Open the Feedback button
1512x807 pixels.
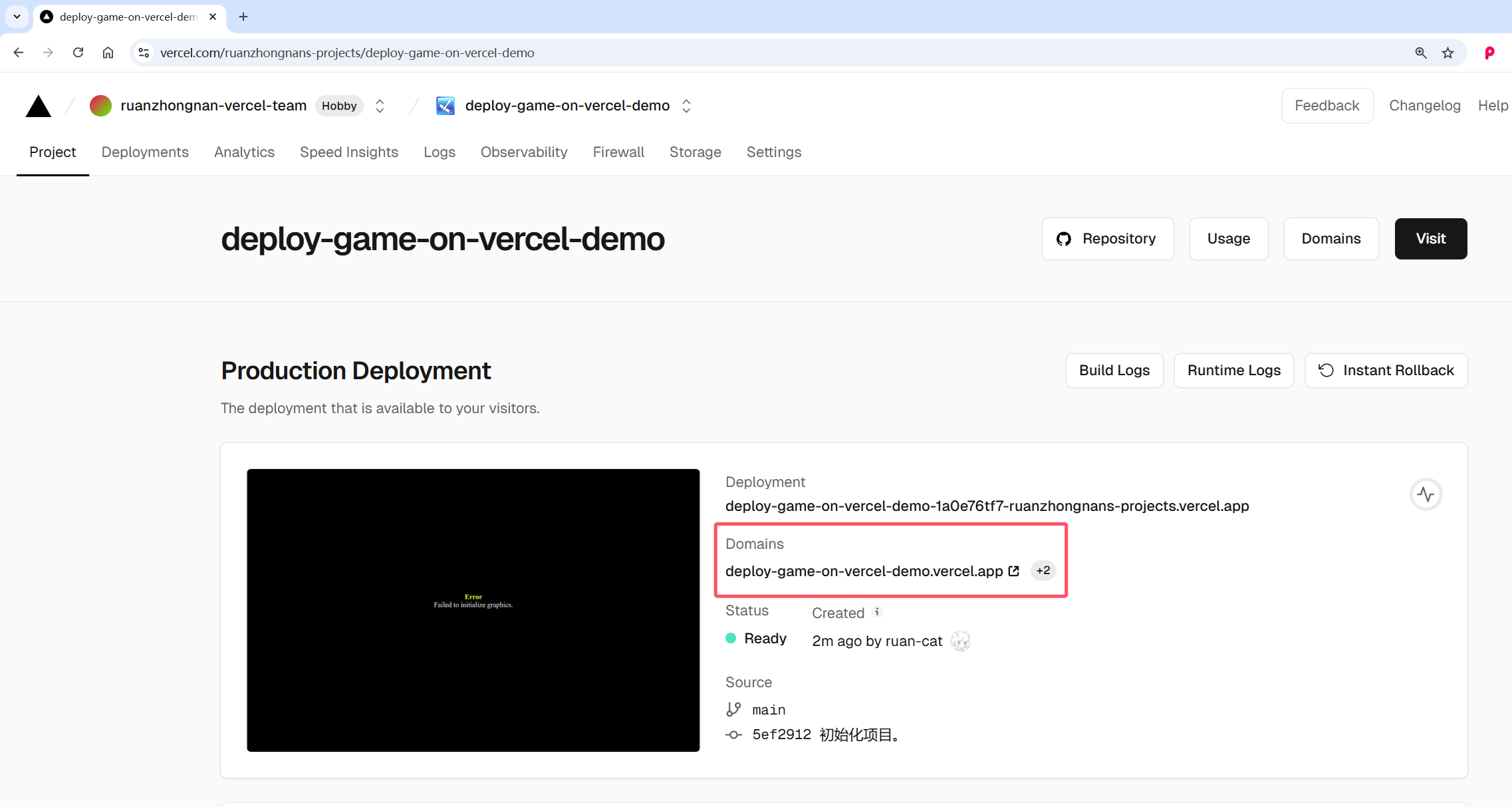point(1327,106)
